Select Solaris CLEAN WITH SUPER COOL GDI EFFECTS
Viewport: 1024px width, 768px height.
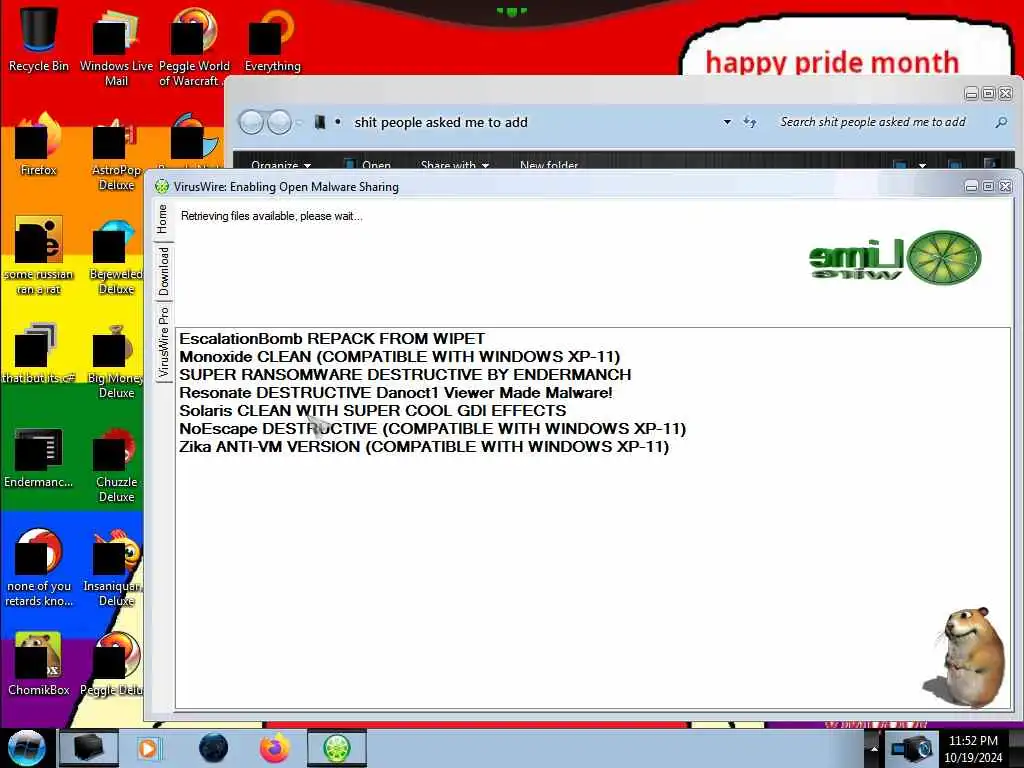tap(372, 411)
